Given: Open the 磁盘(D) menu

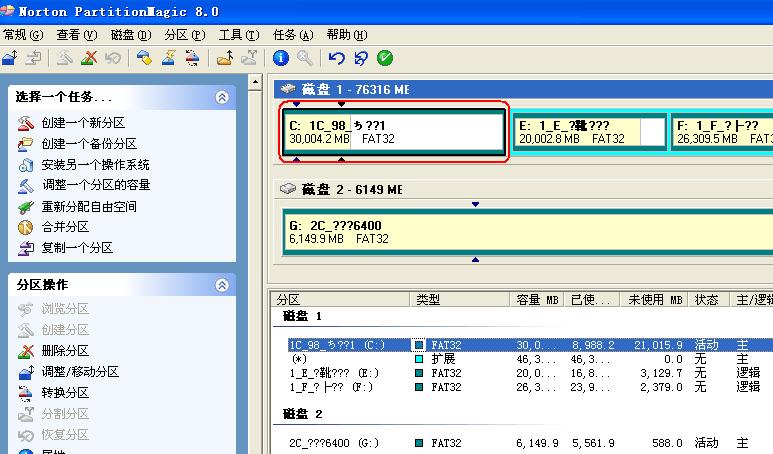Looking at the screenshot, I should coord(131,35).
